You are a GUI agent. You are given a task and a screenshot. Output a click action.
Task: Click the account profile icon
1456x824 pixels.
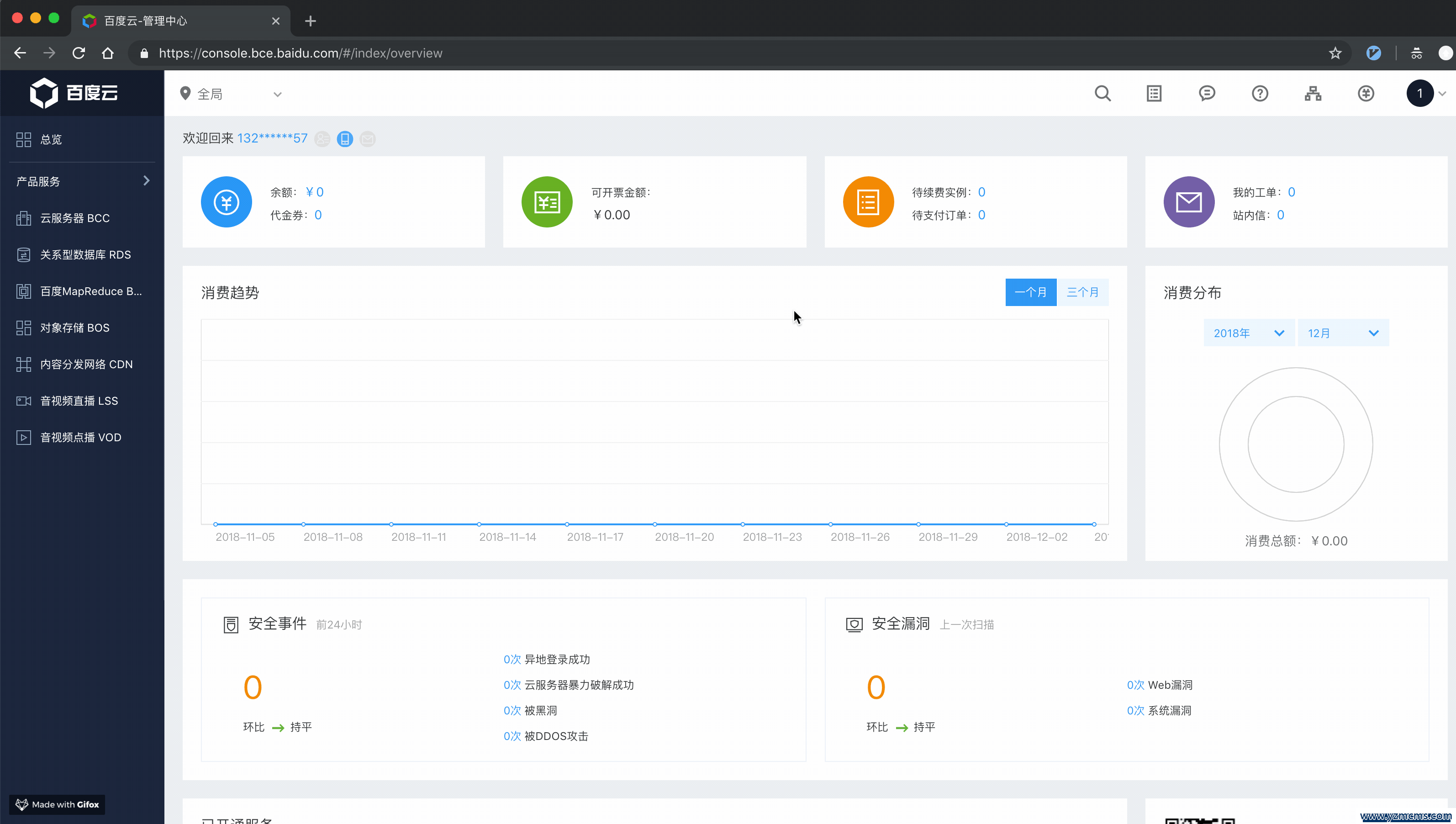pyautogui.click(x=1419, y=93)
